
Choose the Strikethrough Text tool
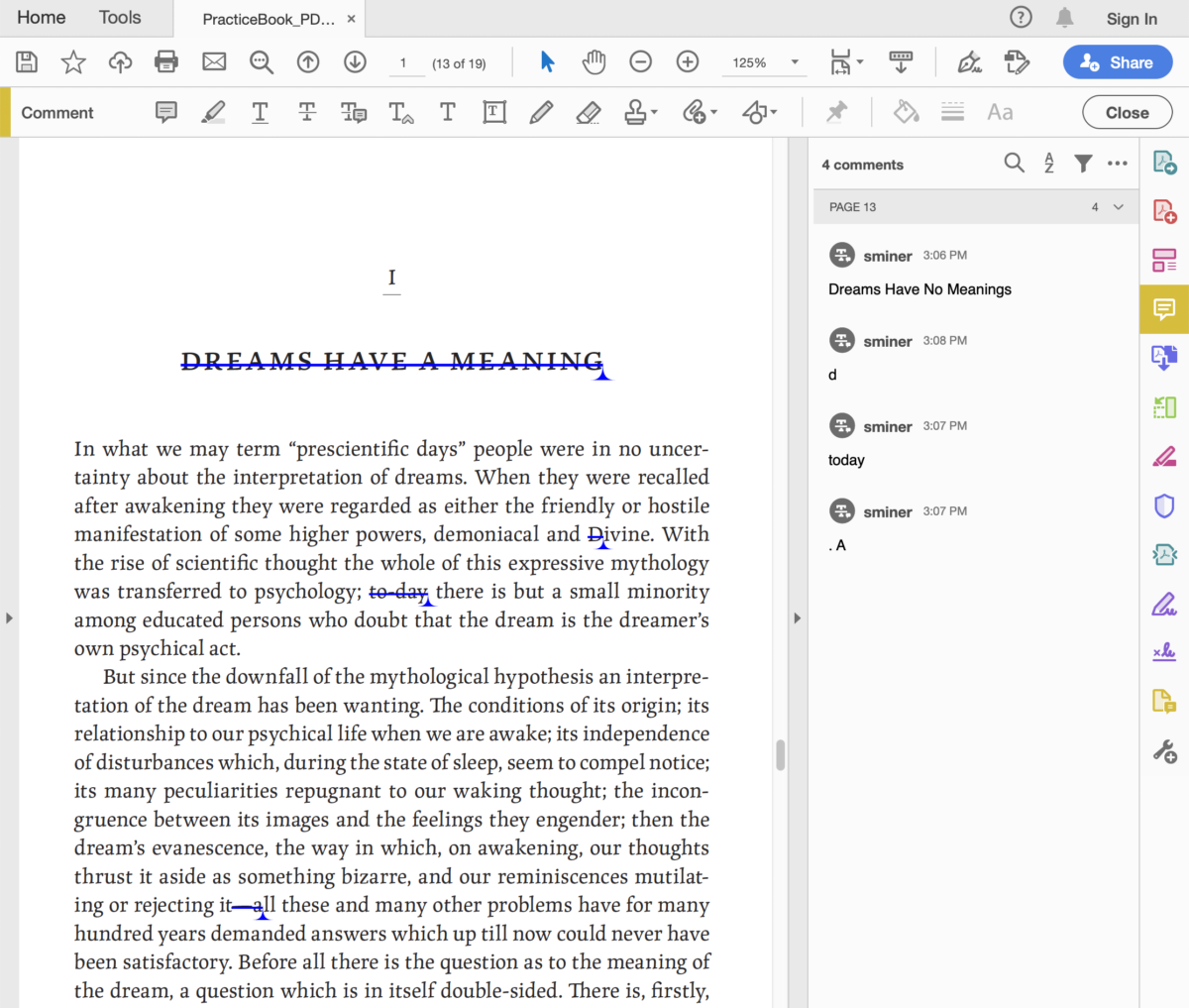click(306, 112)
